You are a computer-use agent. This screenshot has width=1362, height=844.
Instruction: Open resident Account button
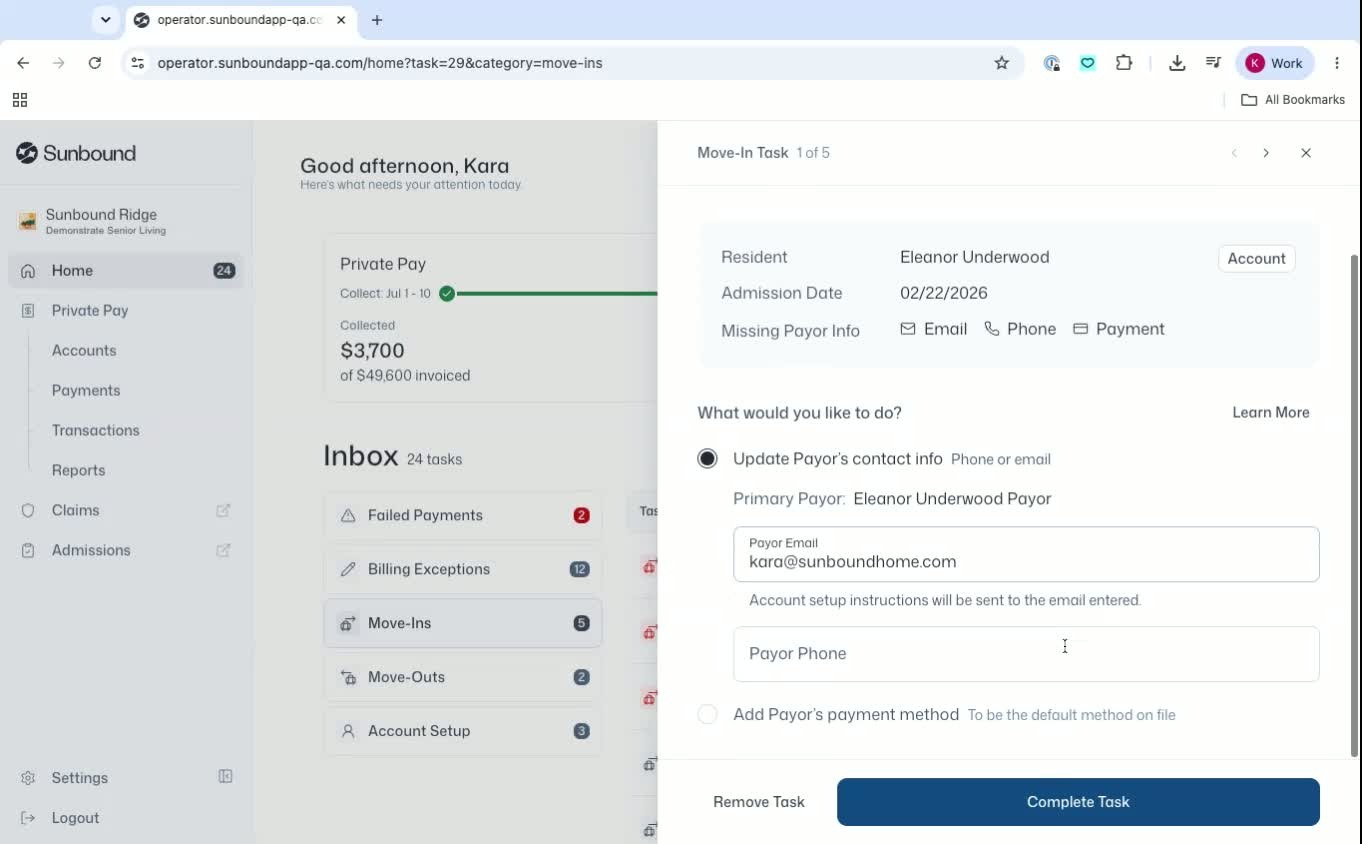tap(1256, 258)
